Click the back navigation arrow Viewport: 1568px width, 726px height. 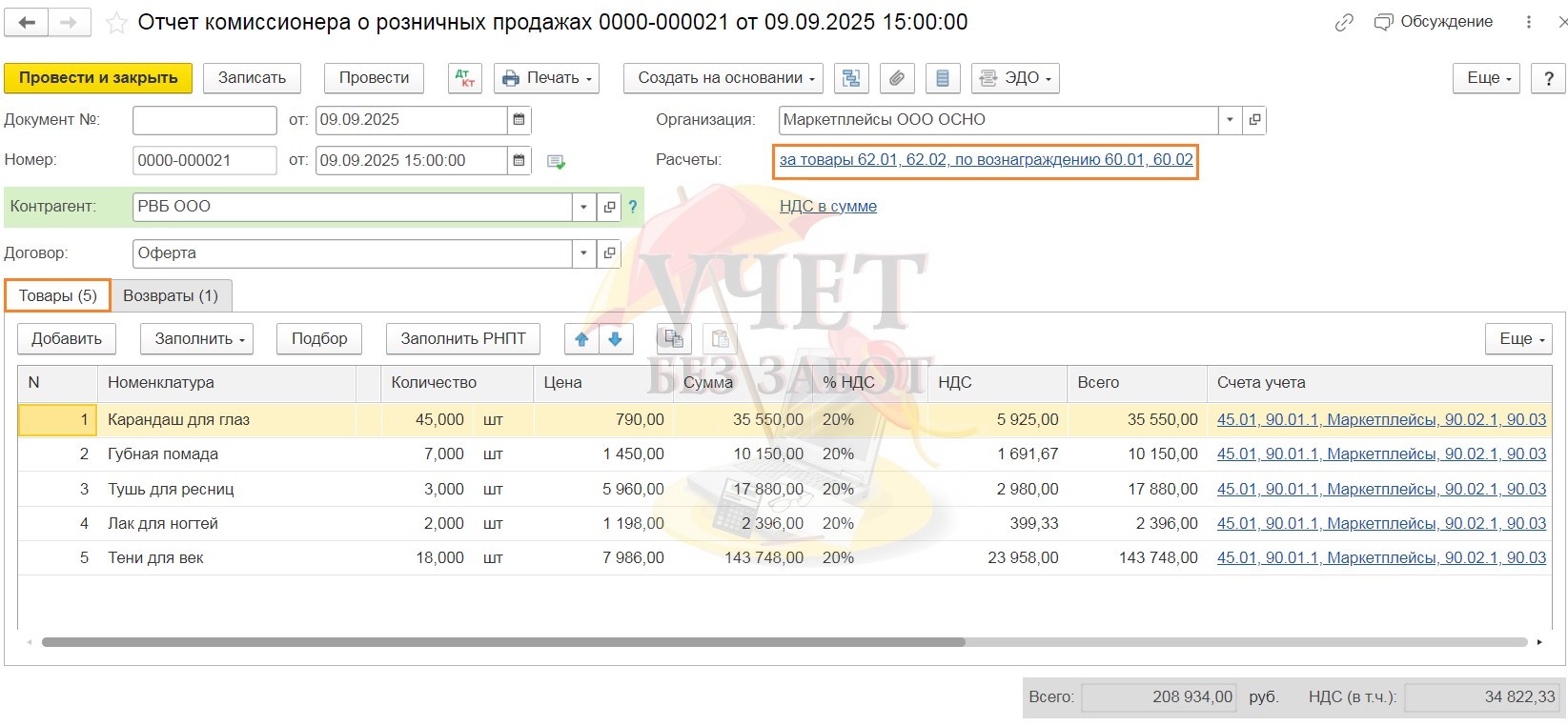point(27,23)
